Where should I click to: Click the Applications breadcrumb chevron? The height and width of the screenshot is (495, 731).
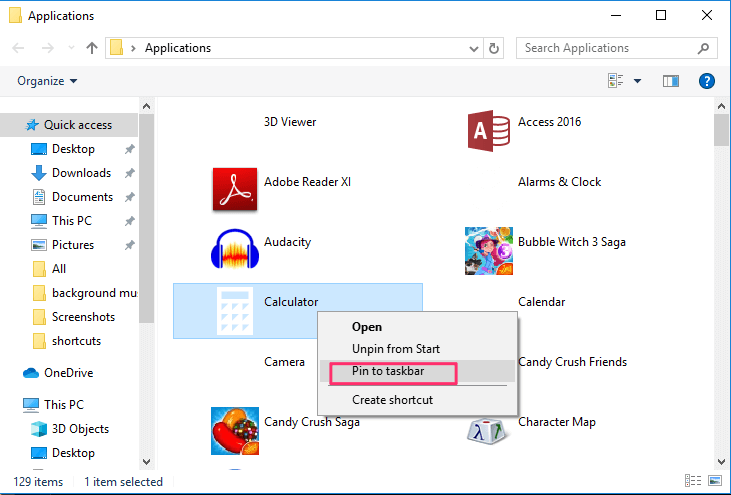133,48
